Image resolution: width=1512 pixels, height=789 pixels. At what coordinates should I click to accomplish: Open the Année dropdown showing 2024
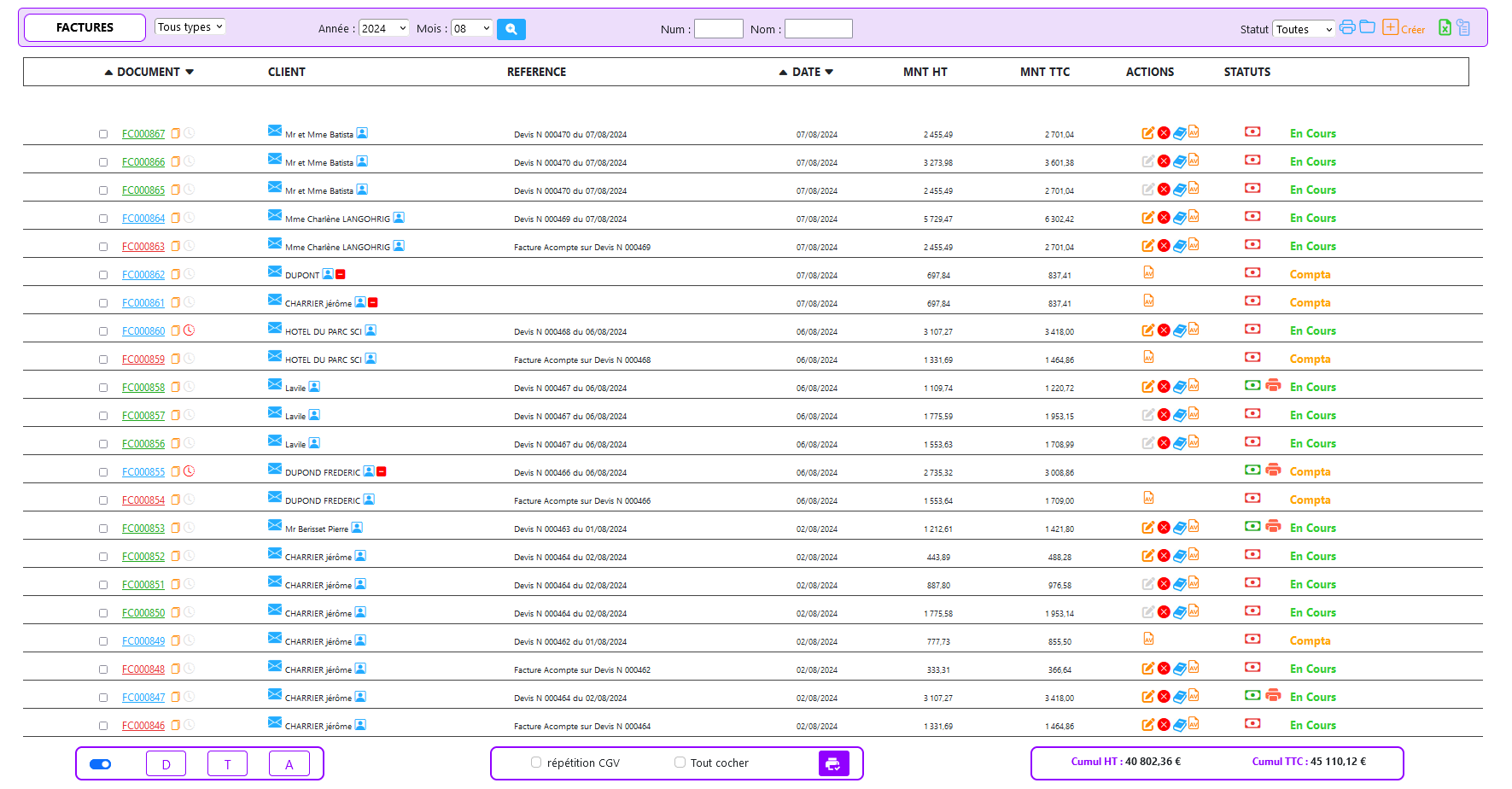[383, 28]
